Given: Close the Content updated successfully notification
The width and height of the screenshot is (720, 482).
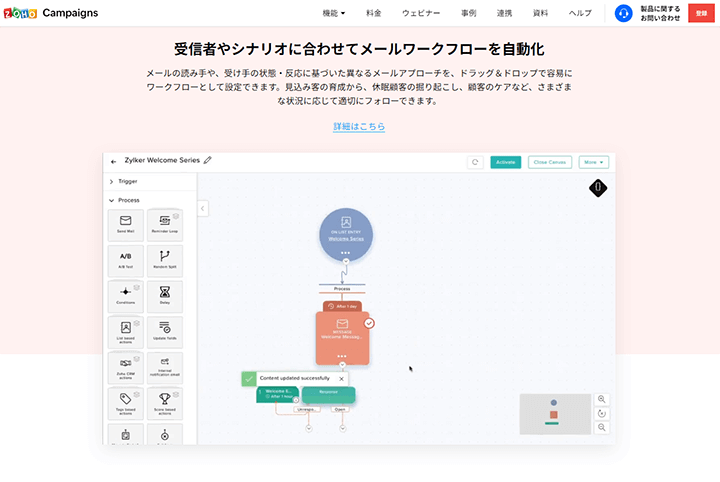Looking at the screenshot, I should (341, 379).
